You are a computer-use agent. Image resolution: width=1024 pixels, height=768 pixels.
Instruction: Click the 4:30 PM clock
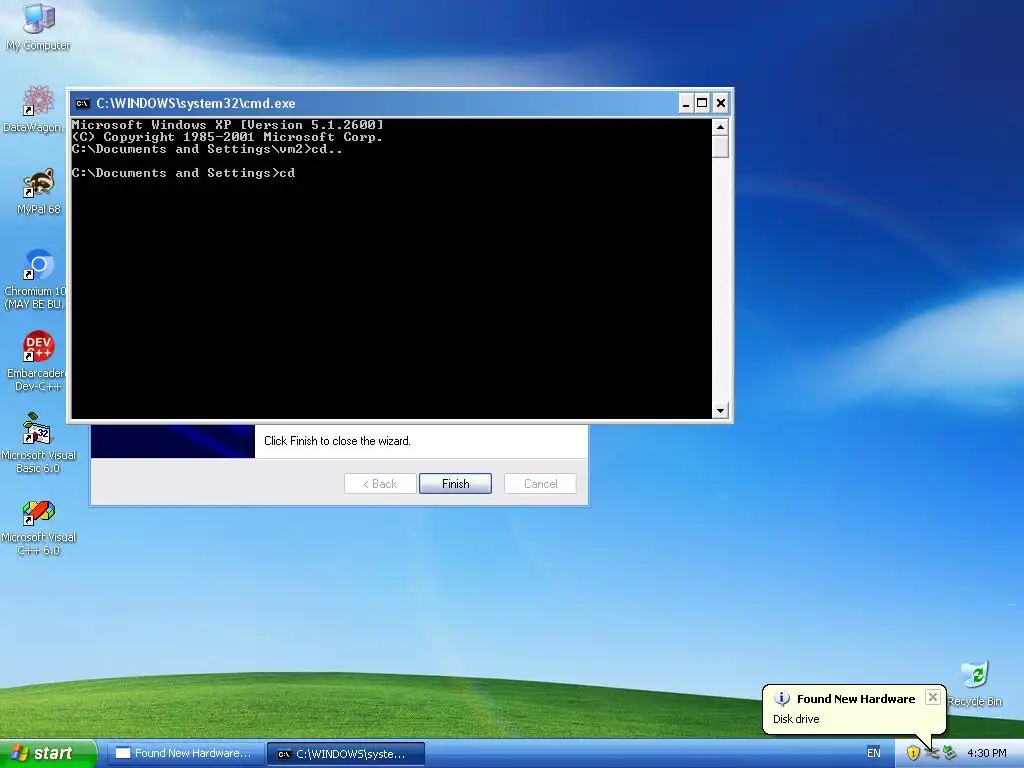[x=987, y=753]
